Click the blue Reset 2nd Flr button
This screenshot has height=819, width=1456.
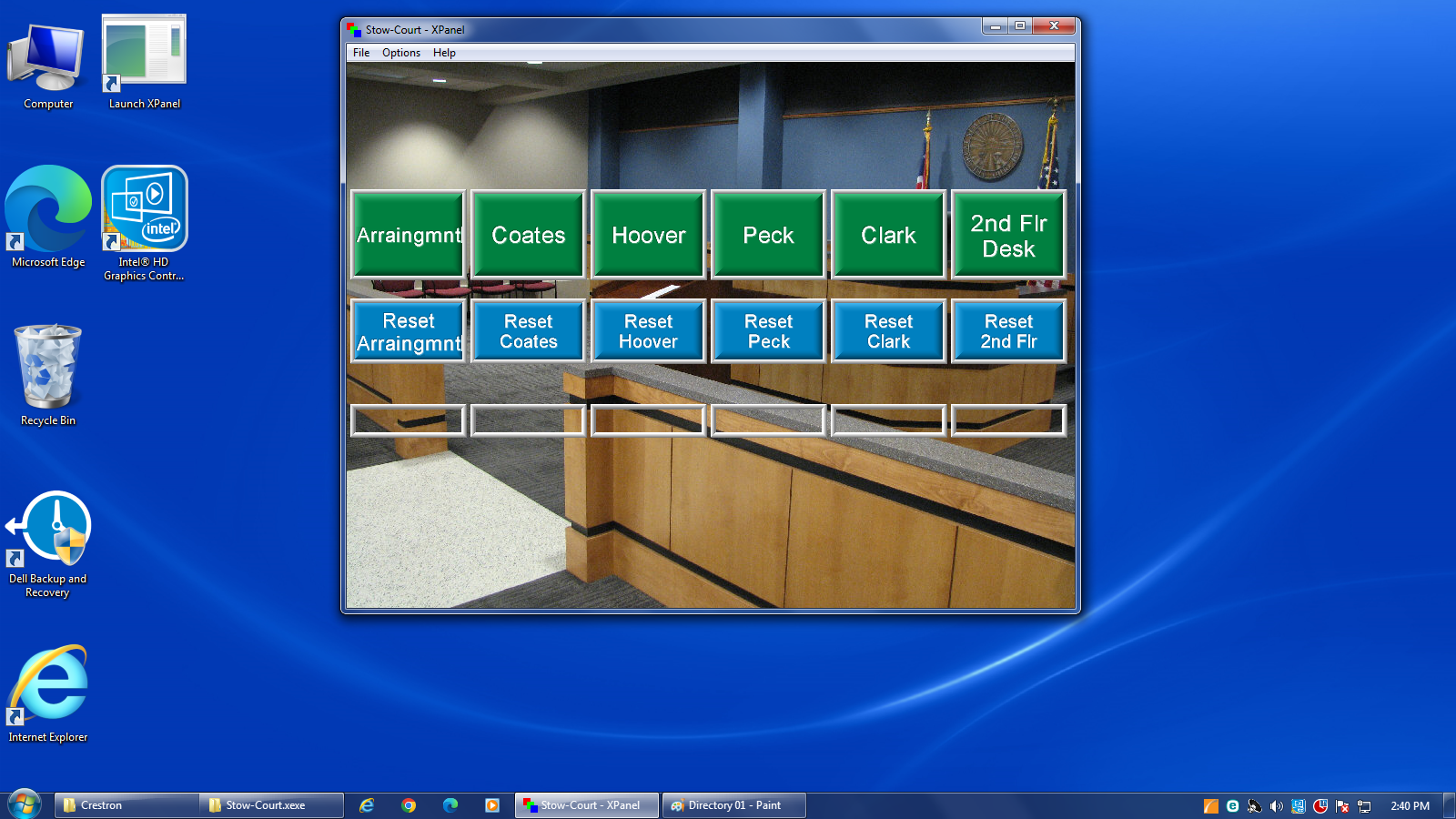point(1008,331)
